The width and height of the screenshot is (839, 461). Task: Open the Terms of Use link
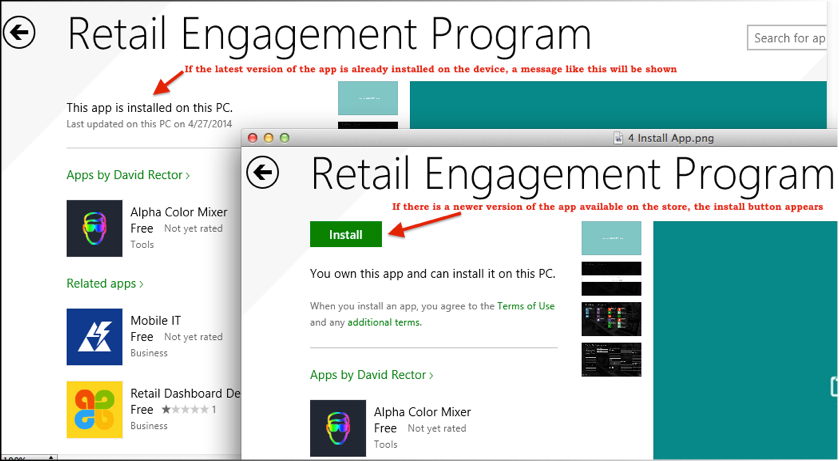(526, 306)
